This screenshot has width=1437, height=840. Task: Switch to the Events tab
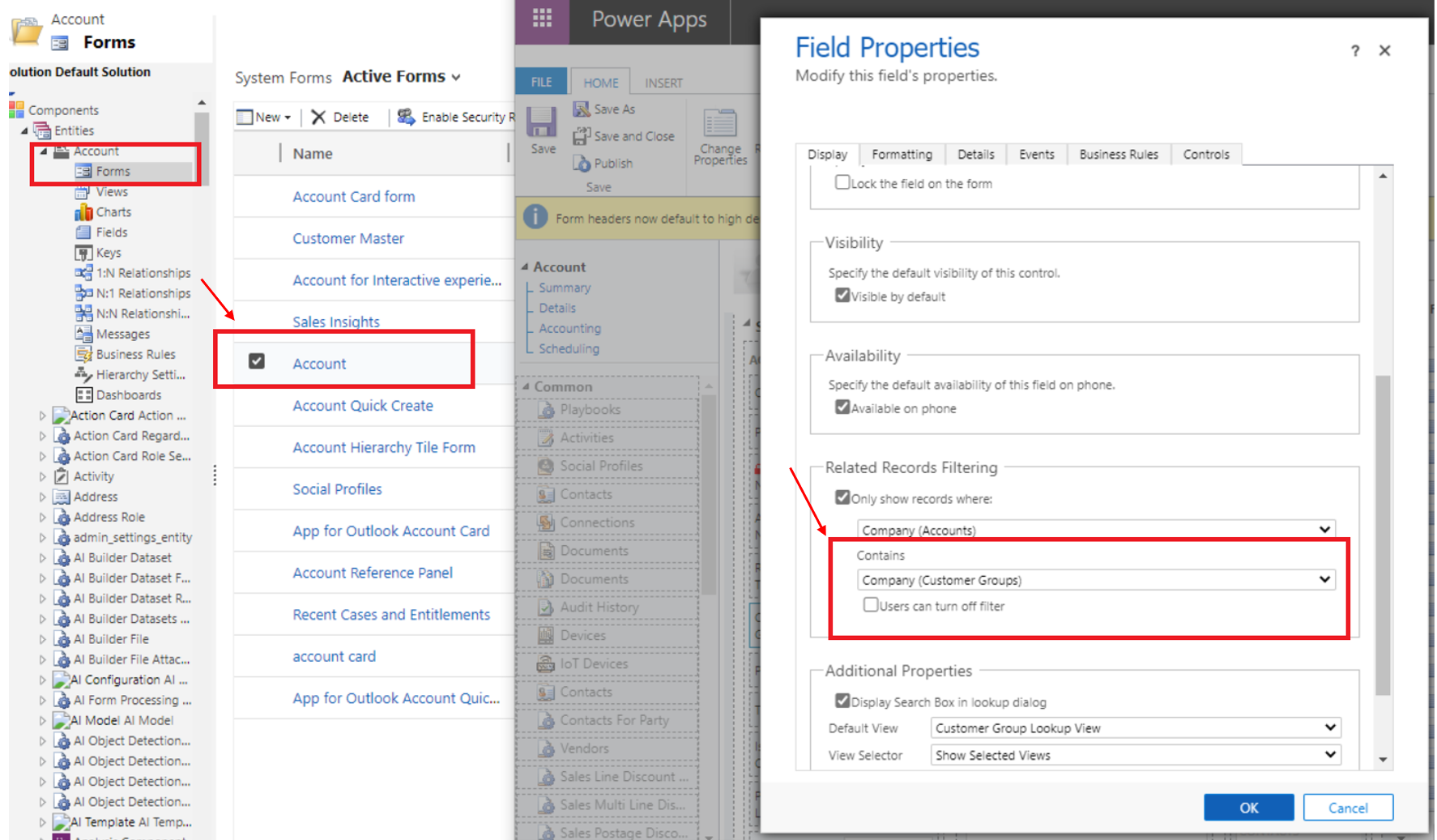(1036, 154)
